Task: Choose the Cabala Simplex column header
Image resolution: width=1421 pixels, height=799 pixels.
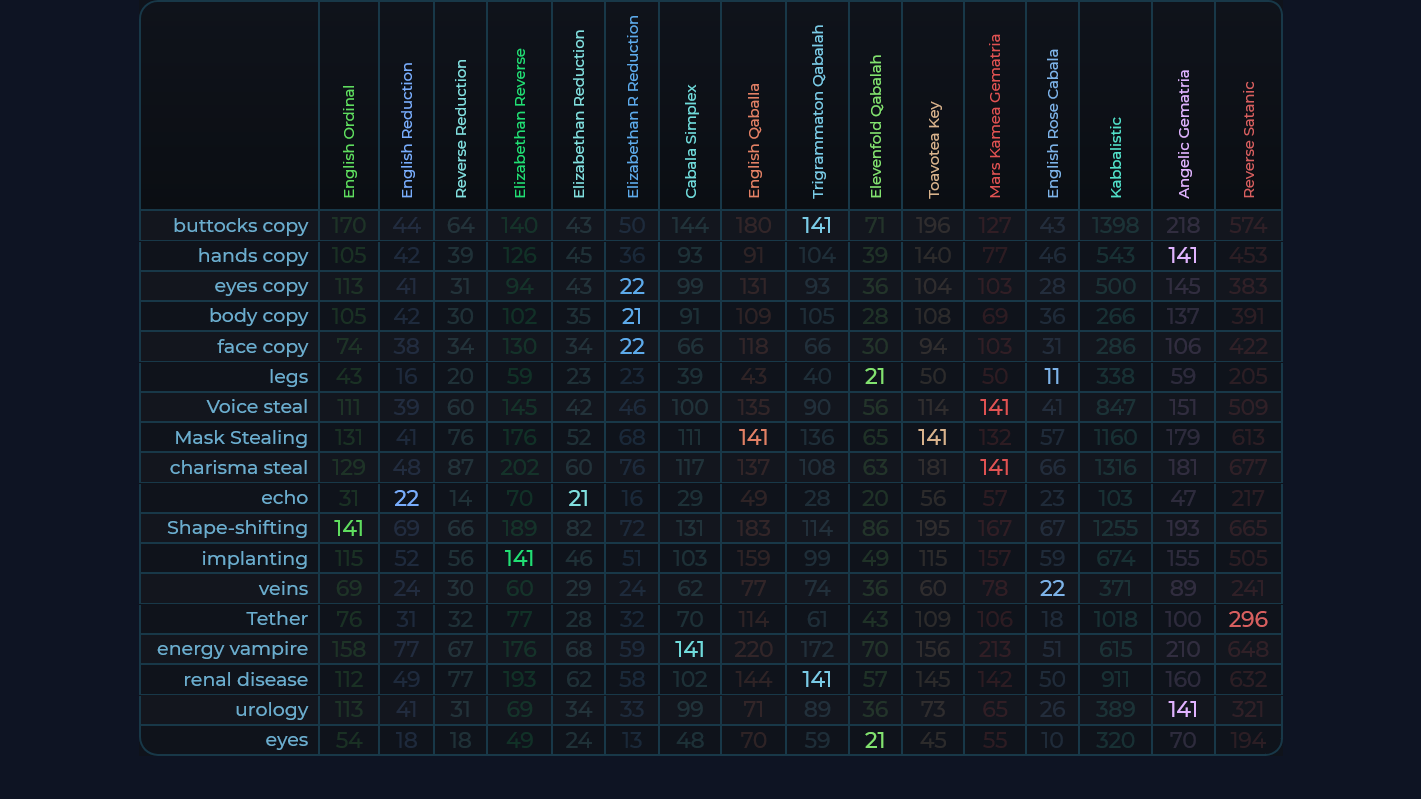Action: click(x=690, y=141)
